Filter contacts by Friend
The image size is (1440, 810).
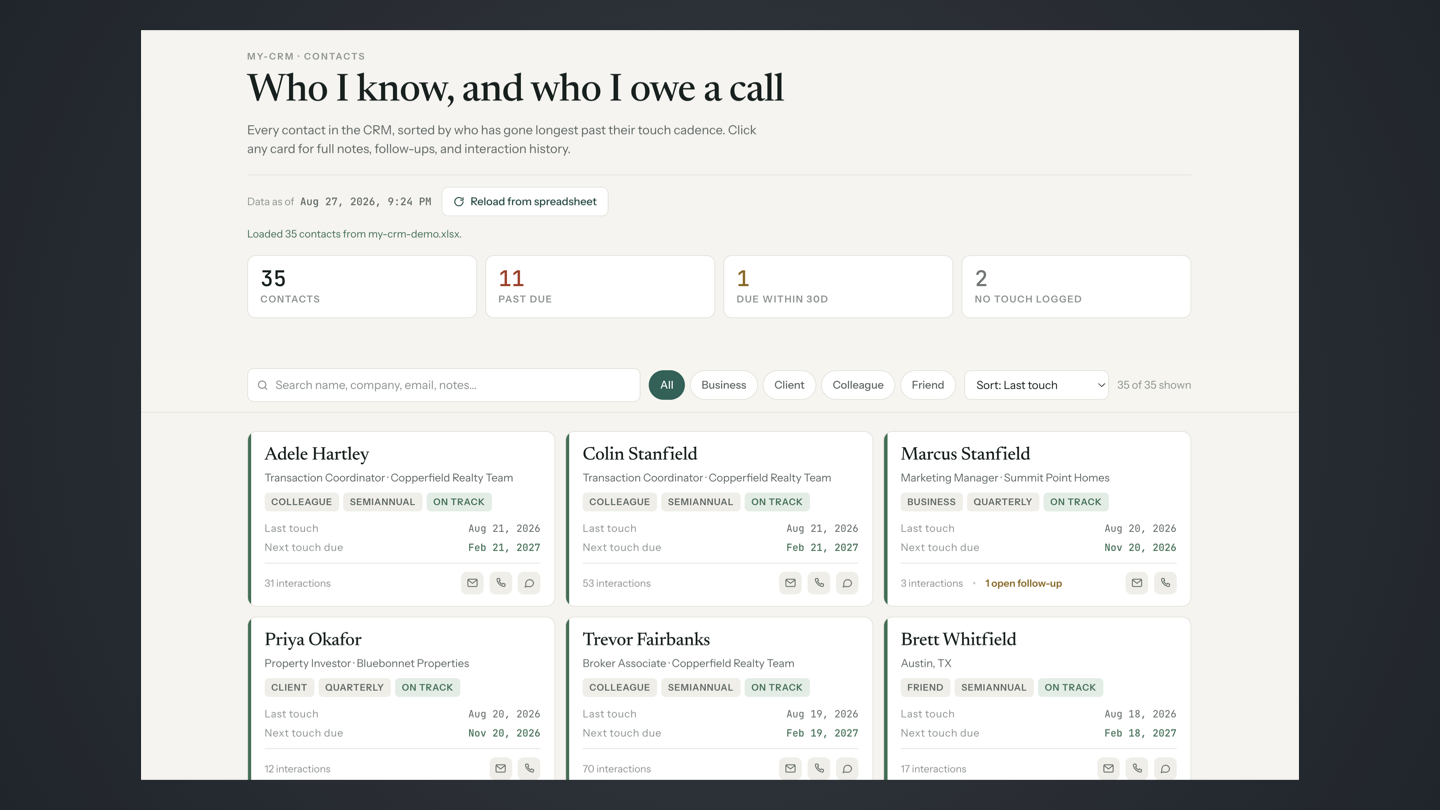[928, 385]
